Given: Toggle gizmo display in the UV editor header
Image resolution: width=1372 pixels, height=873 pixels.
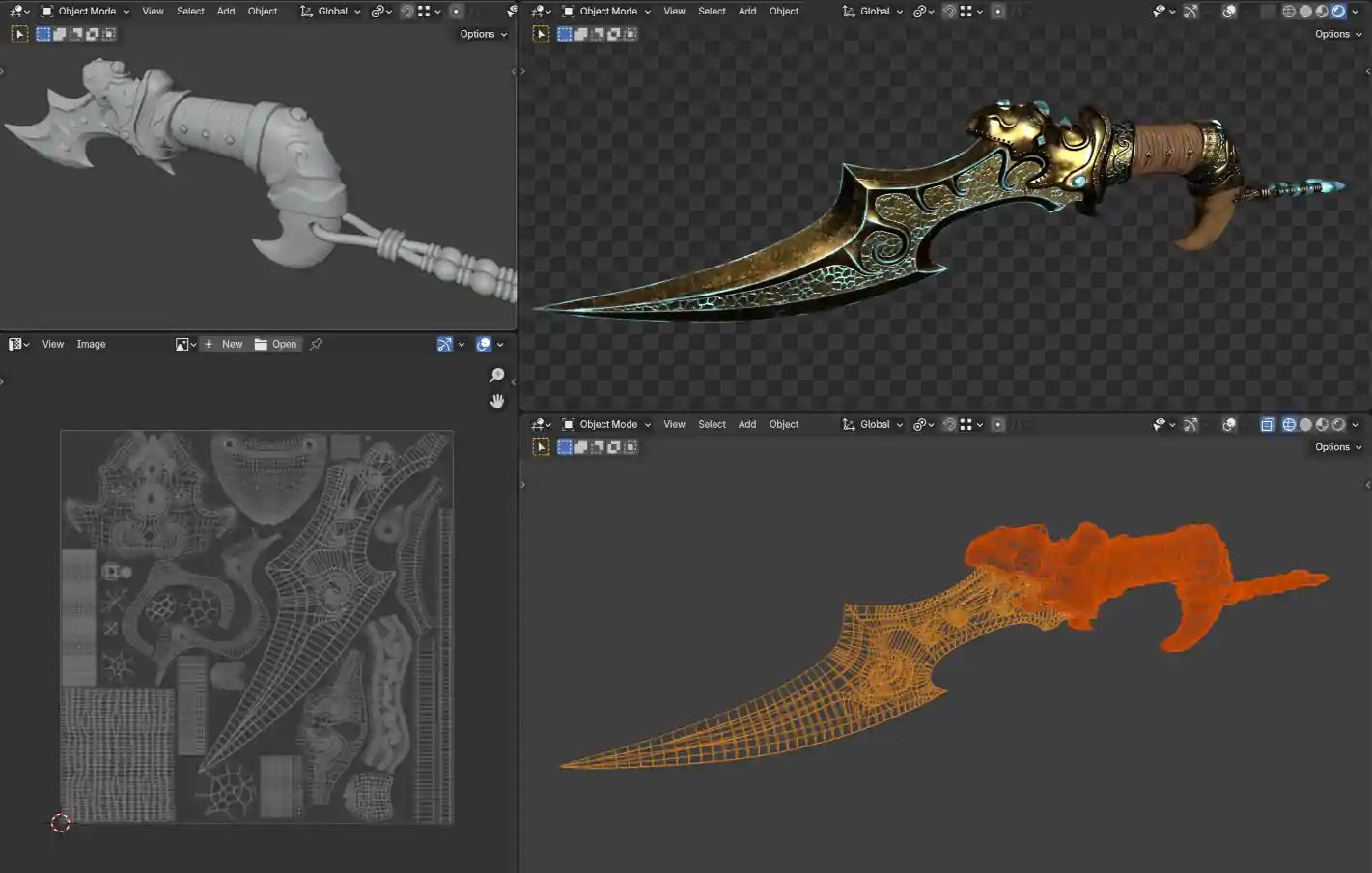Looking at the screenshot, I should [x=445, y=344].
